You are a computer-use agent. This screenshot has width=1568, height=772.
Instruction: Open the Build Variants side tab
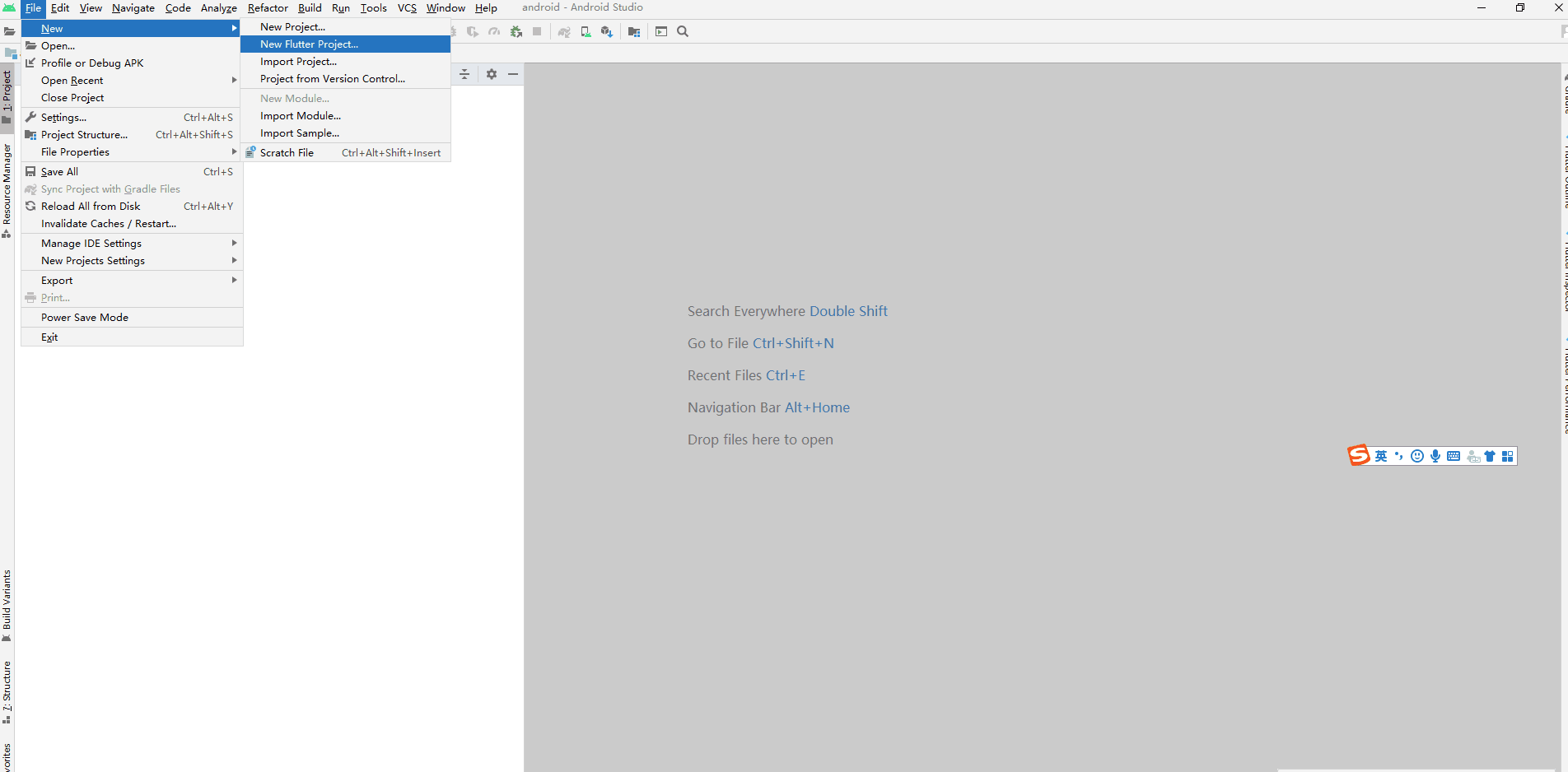pos(7,606)
